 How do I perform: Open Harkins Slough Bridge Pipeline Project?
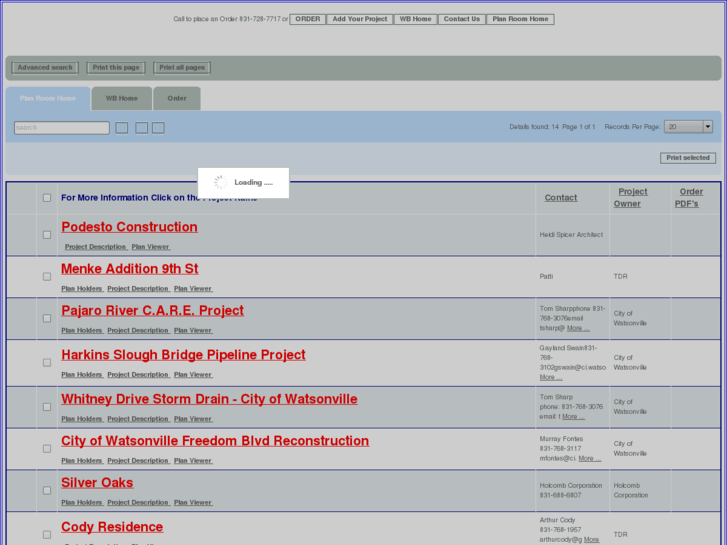[x=183, y=354]
